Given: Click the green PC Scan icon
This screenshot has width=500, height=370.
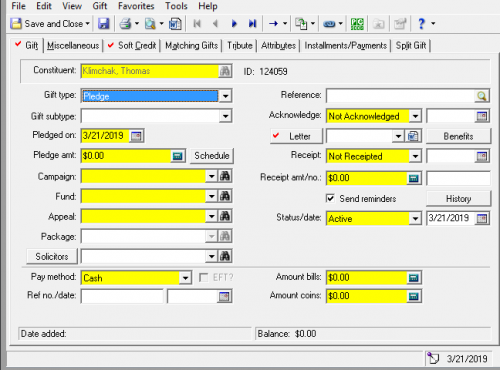Looking at the screenshot, I should 357,24.
